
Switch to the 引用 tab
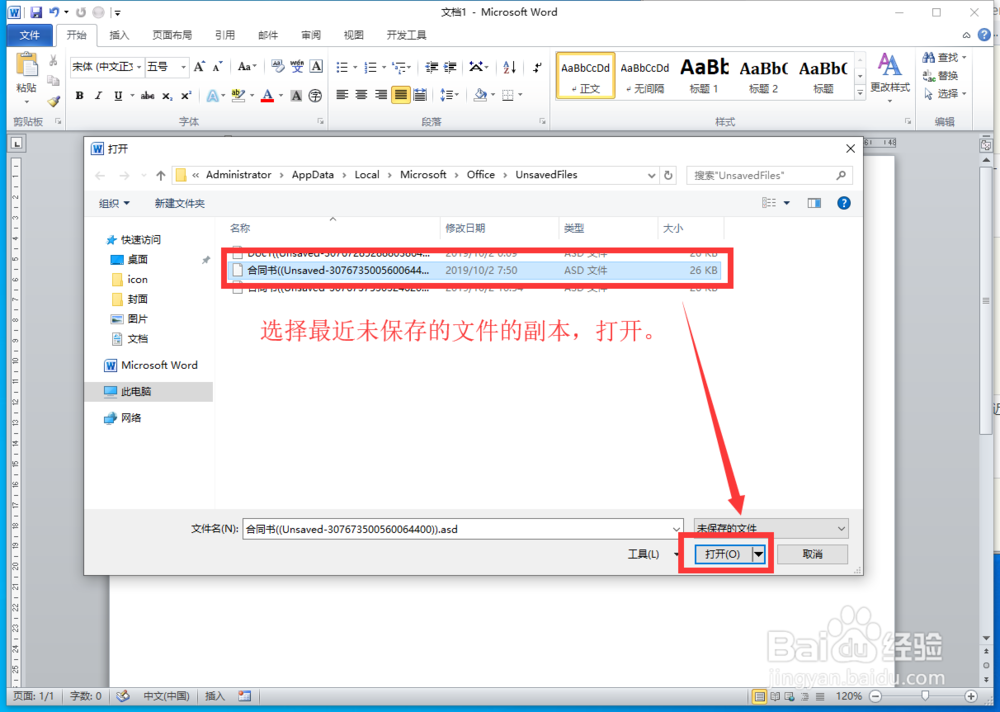tap(224, 35)
